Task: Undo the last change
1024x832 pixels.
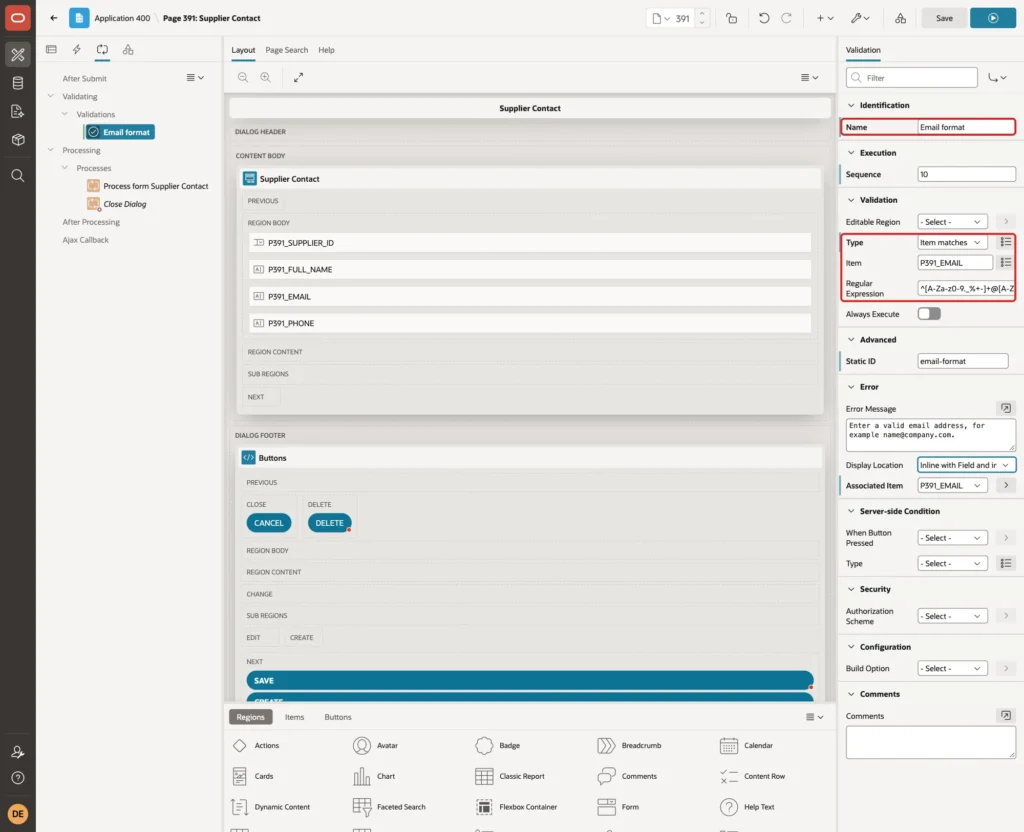Action: [763, 18]
